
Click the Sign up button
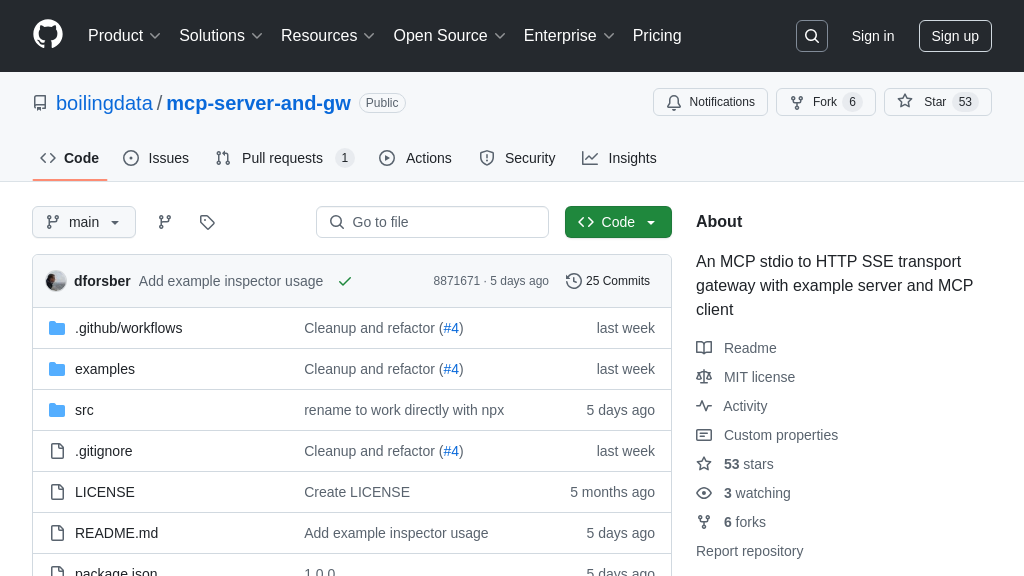(954, 36)
